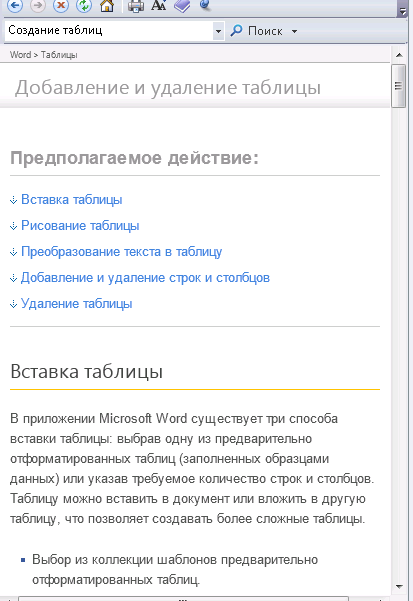Click the Предполагаемое действие: heading
413x601 pixels.
coord(134,158)
